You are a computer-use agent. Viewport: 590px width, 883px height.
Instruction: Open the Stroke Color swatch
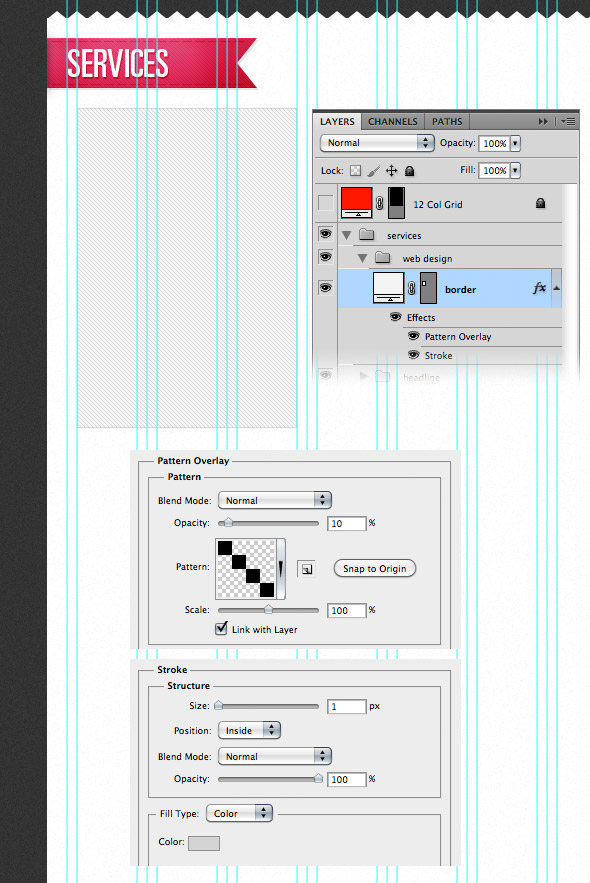[x=204, y=842]
